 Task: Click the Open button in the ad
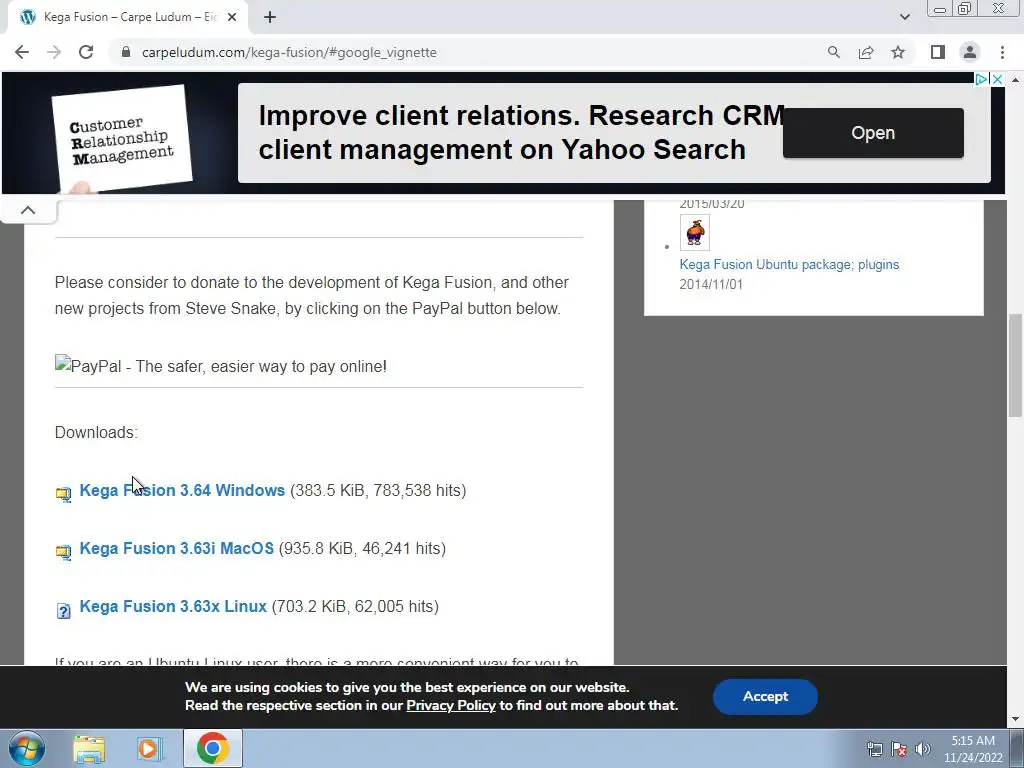[873, 133]
